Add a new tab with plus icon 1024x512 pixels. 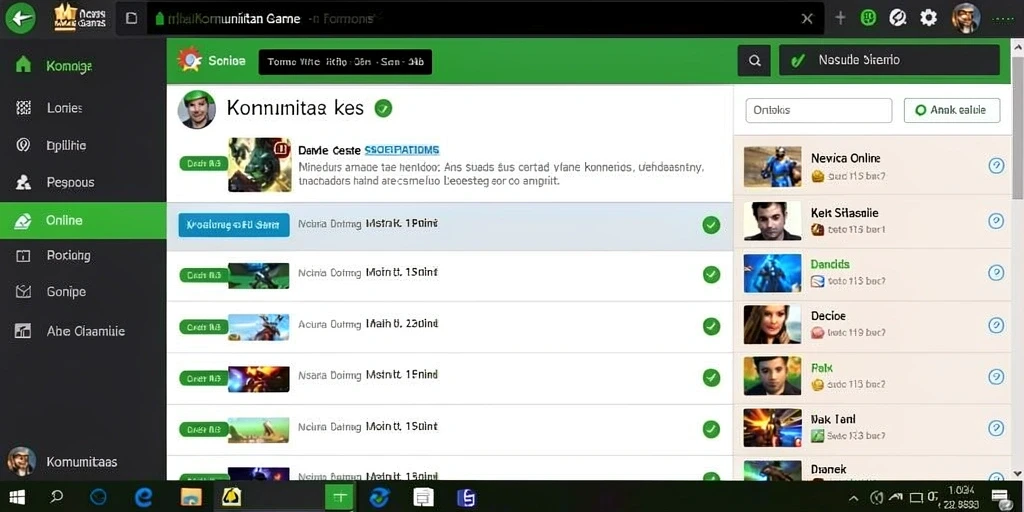click(840, 18)
